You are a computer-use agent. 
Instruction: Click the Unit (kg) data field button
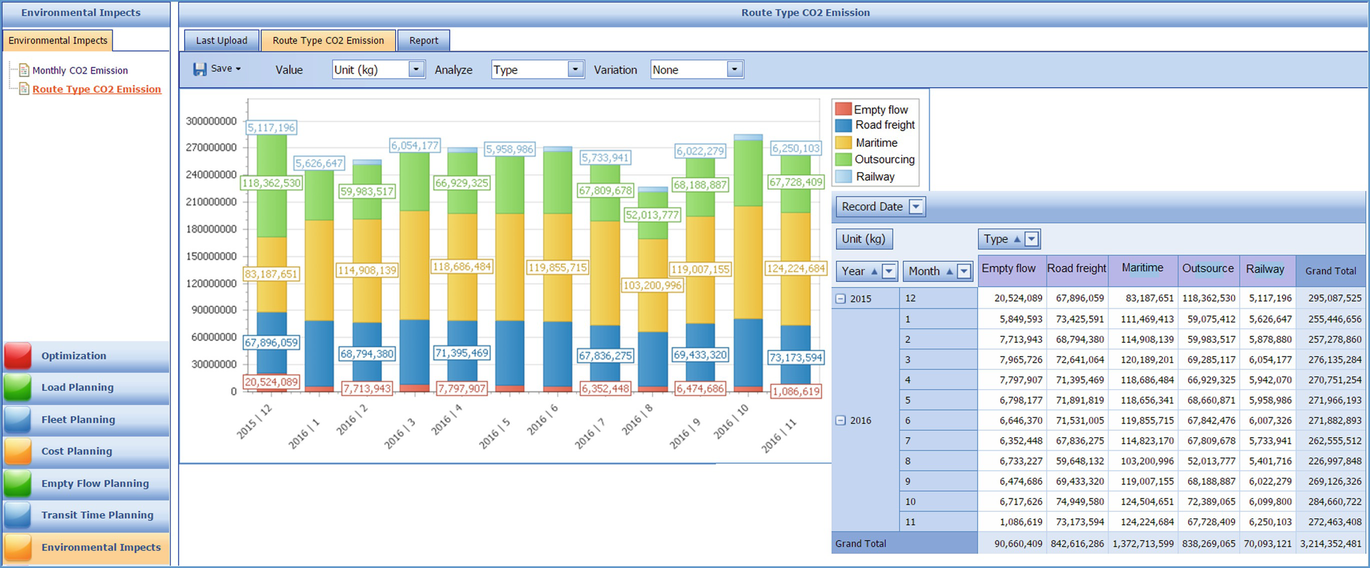pos(866,239)
